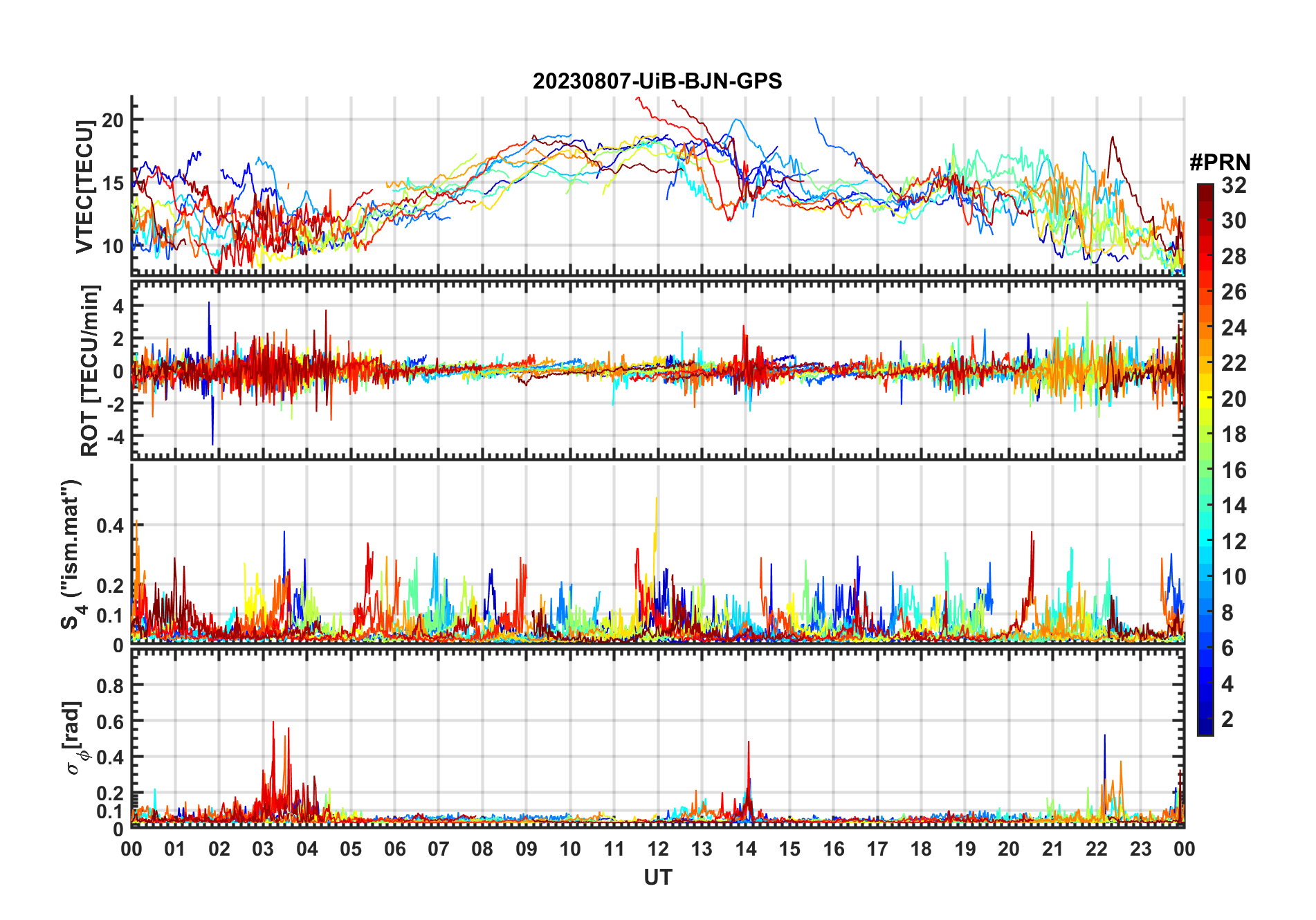Click S4 axis tick label 0.4
The height and width of the screenshot is (920, 1316).
click(111, 526)
